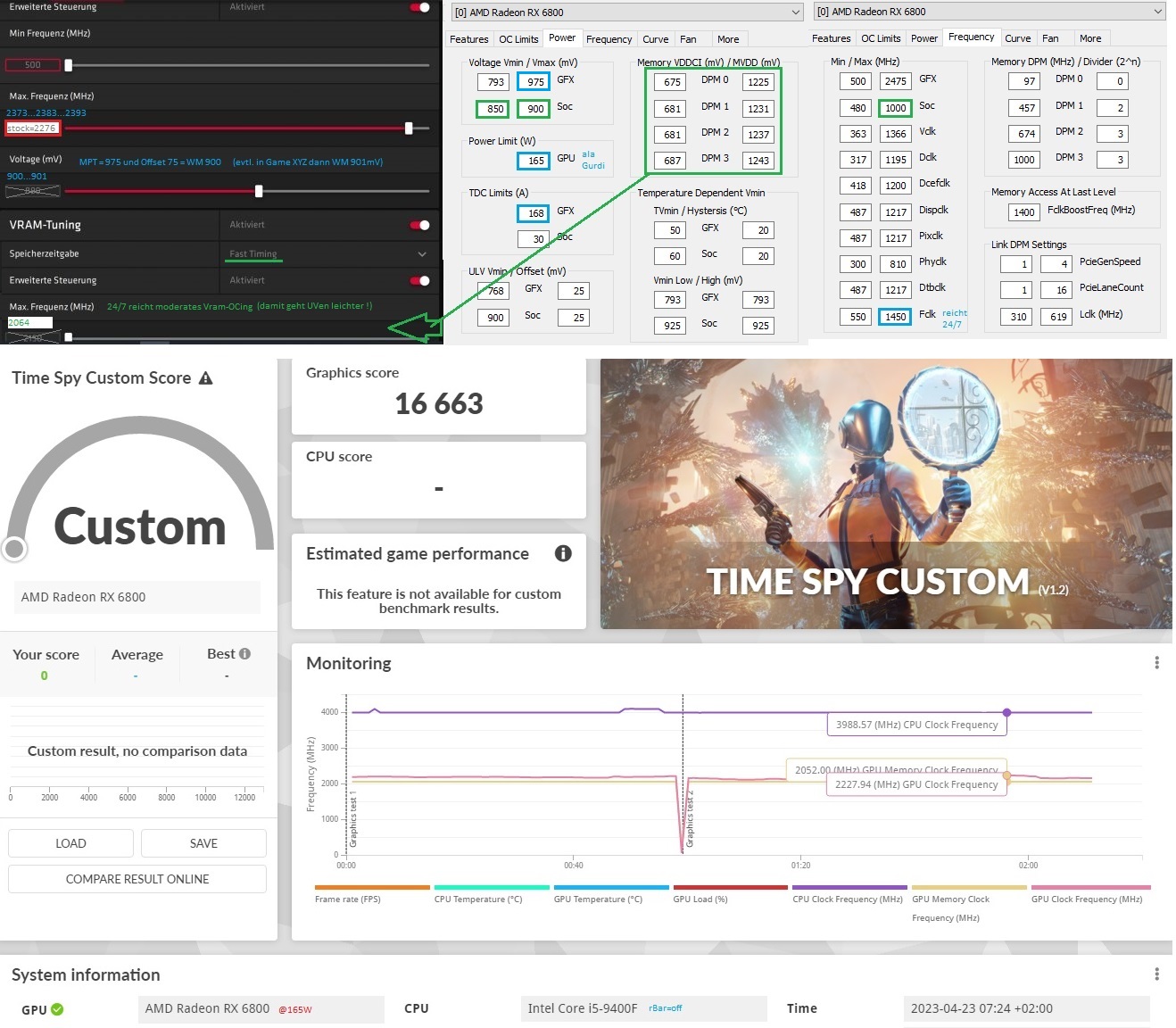Toggle Erweiterte Steuerung above Min Frequenz
This screenshot has height=1028, width=1176.
tap(419, 7)
